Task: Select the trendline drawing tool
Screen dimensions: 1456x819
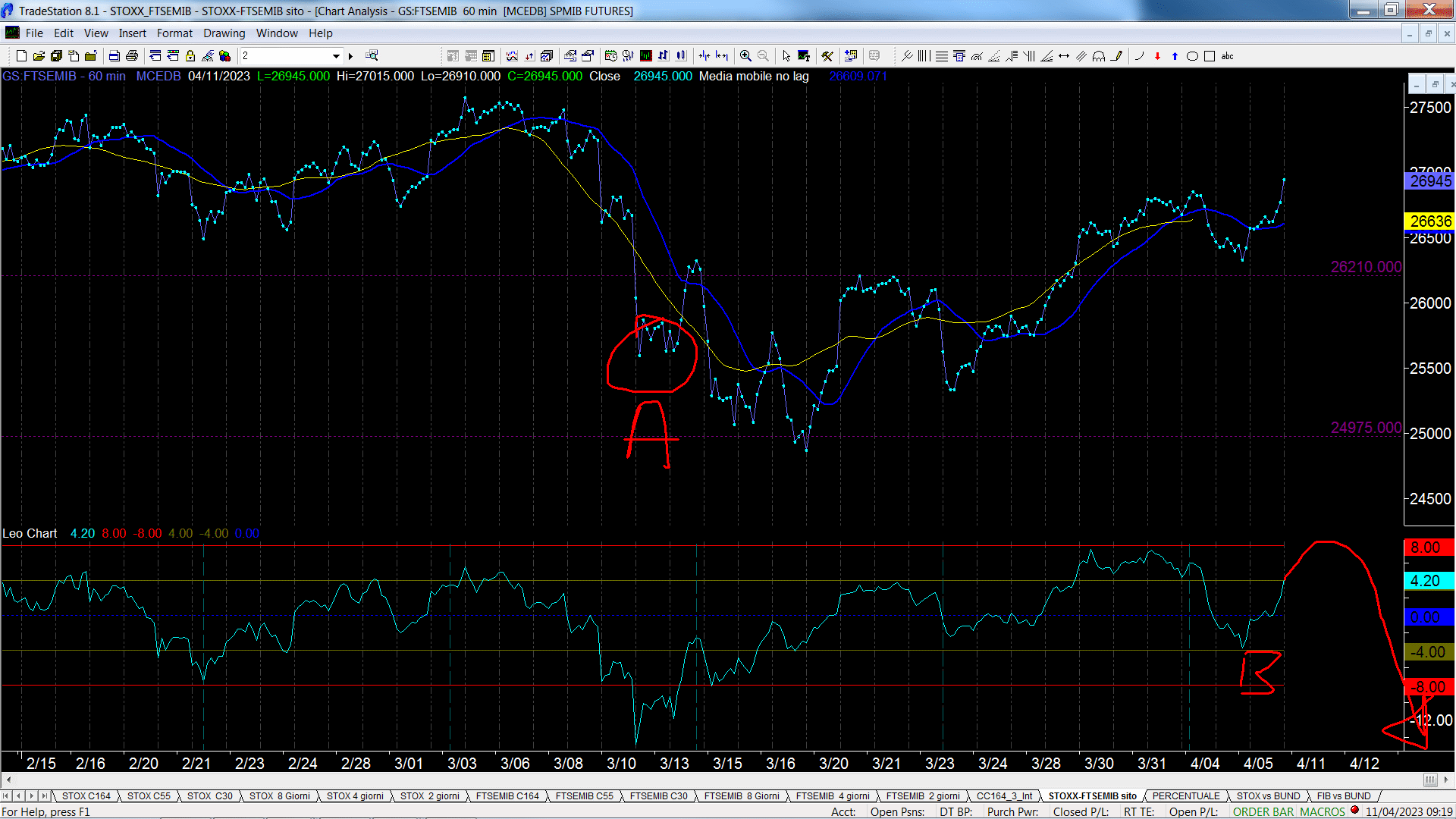Action: point(907,56)
